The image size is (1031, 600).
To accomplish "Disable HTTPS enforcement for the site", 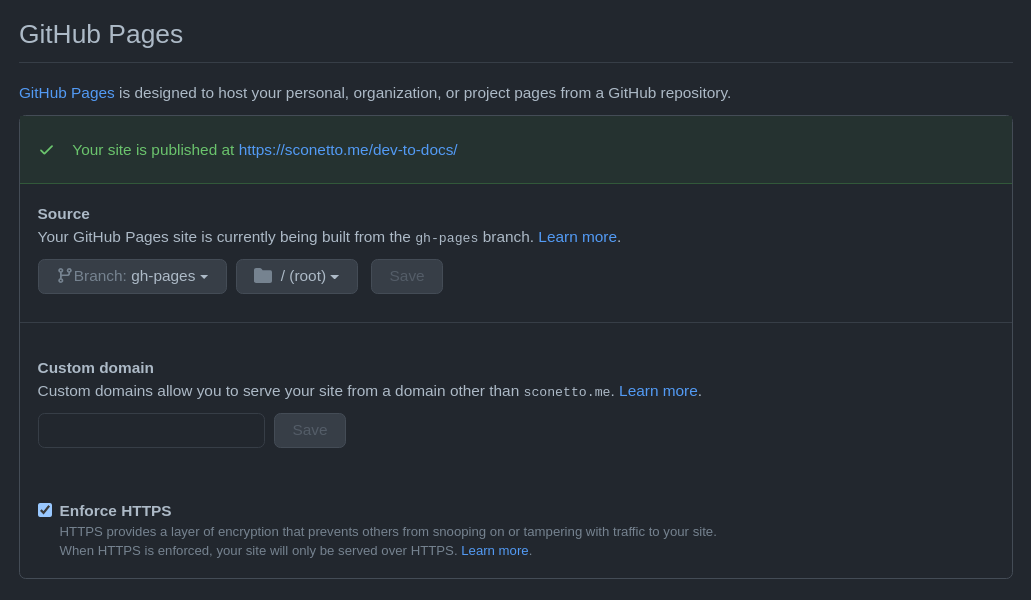I will click(x=44, y=510).
